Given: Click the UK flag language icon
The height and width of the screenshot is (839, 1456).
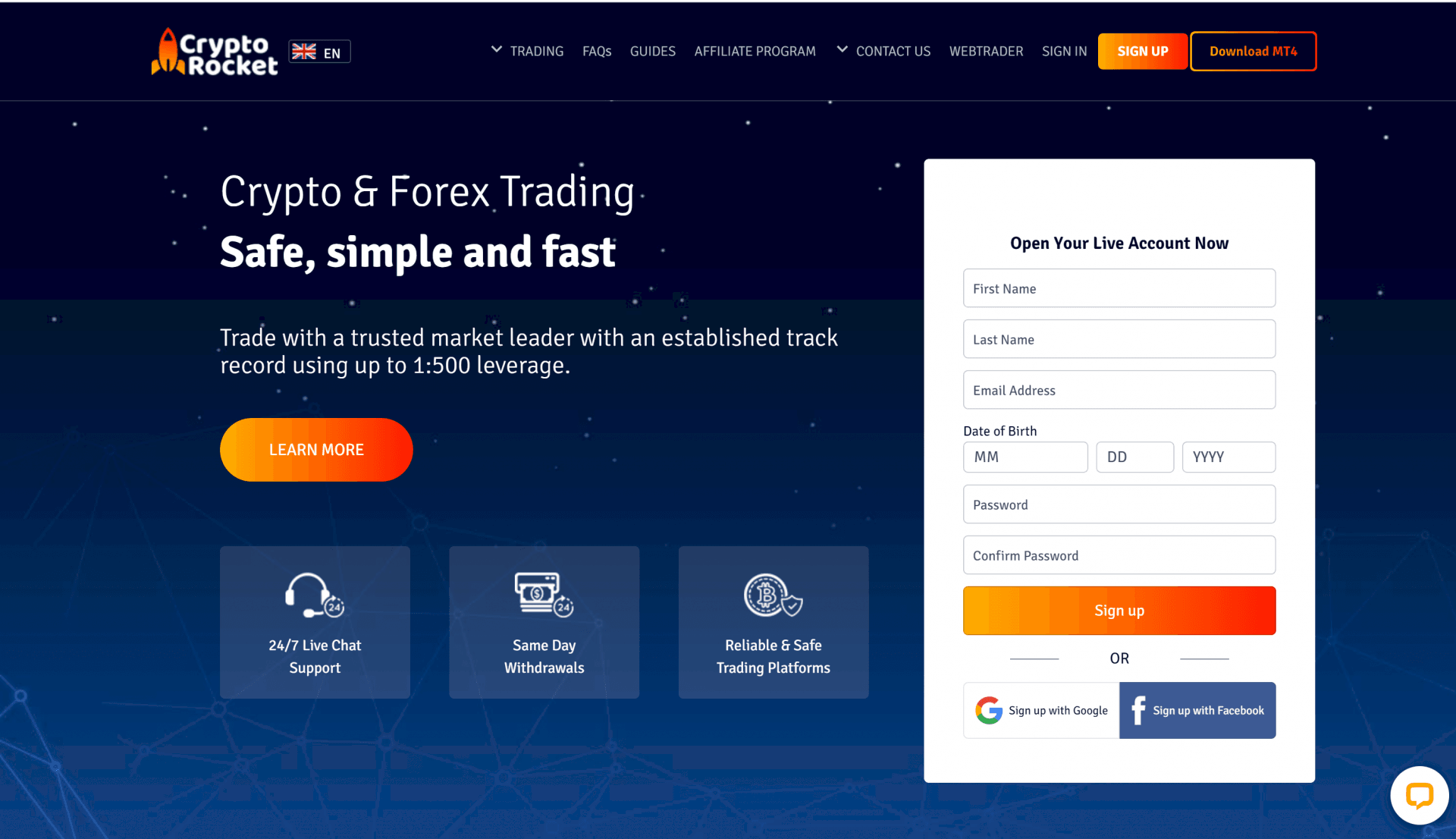Looking at the screenshot, I should (306, 51).
